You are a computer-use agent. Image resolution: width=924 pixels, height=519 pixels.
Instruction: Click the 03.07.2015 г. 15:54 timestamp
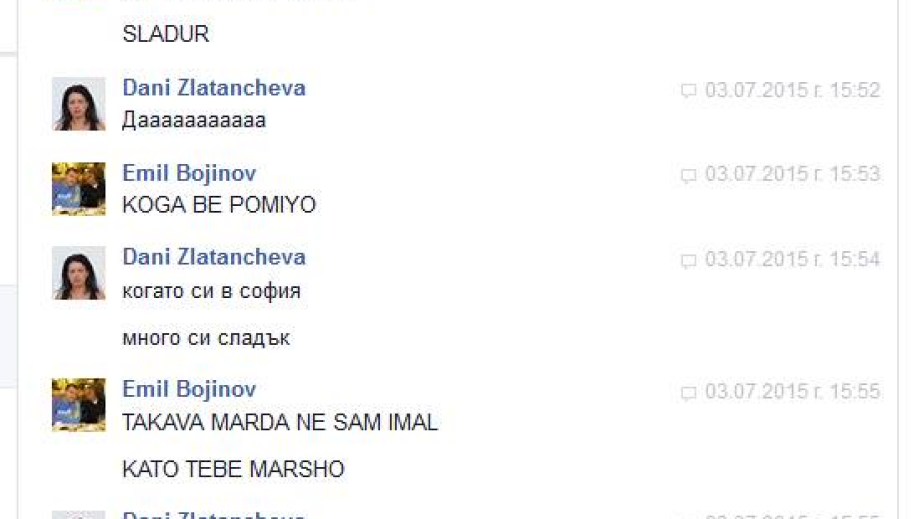pyautogui.click(x=793, y=259)
